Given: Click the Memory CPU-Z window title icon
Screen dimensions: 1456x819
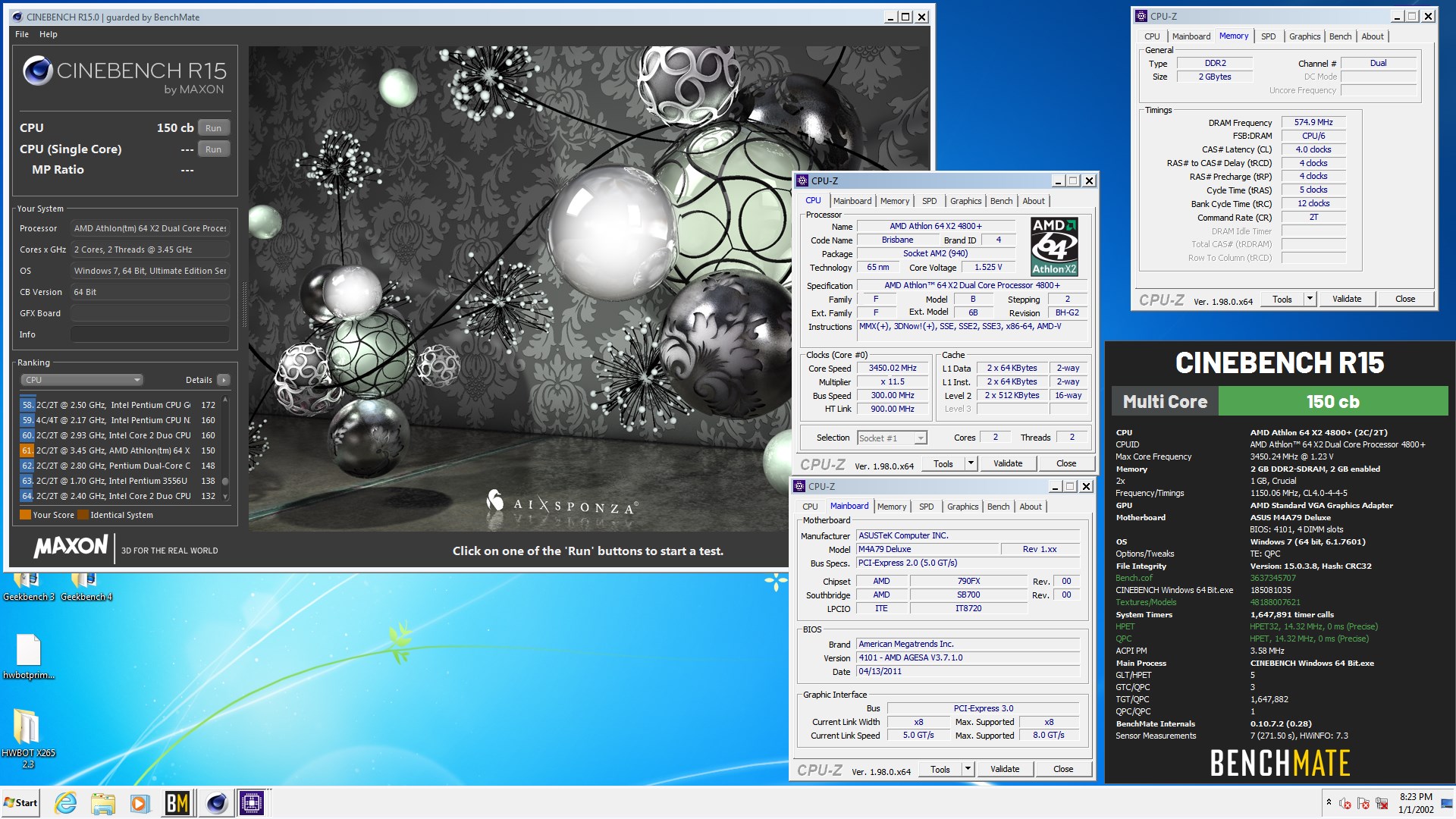Looking at the screenshot, I should [x=1141, y=16].
